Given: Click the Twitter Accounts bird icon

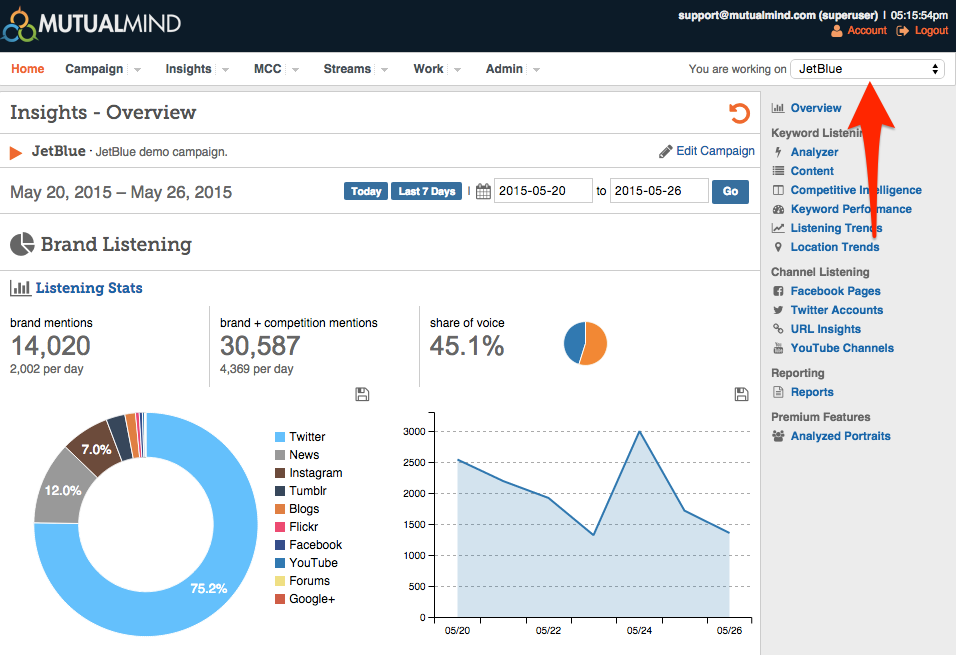Looking at the screenshot, I should click(778, 310).
